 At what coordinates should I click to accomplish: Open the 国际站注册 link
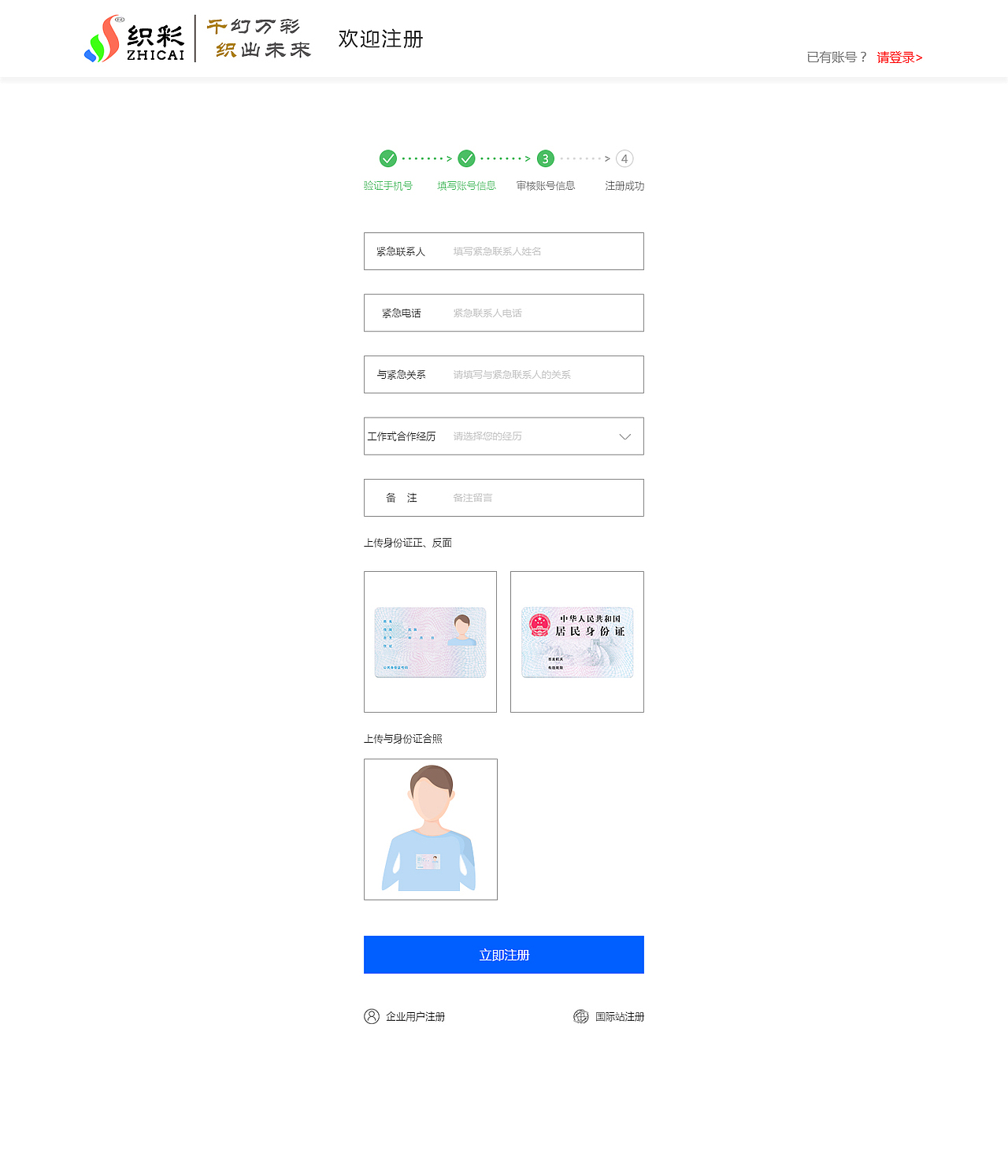[620, 1017]
